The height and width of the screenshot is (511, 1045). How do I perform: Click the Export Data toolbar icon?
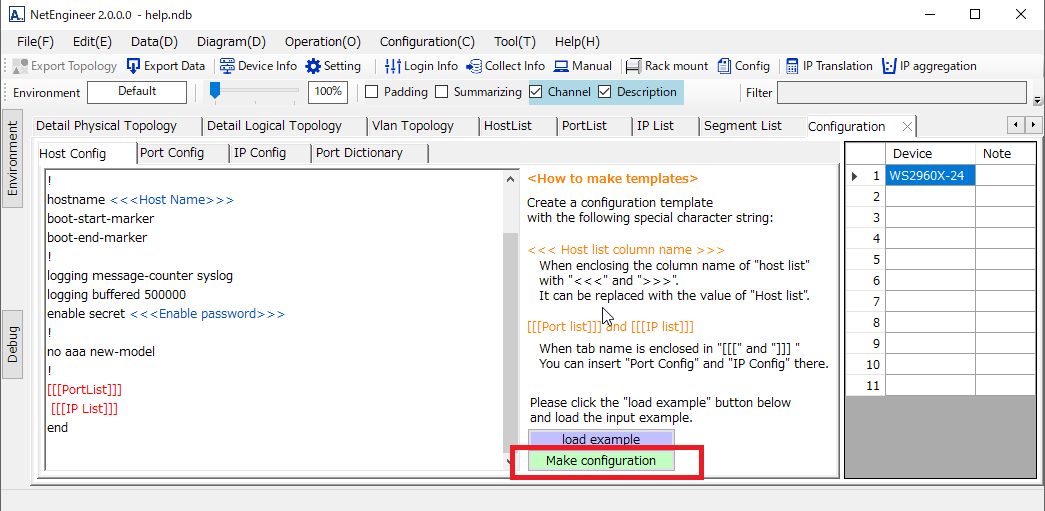tap(134, 66)
